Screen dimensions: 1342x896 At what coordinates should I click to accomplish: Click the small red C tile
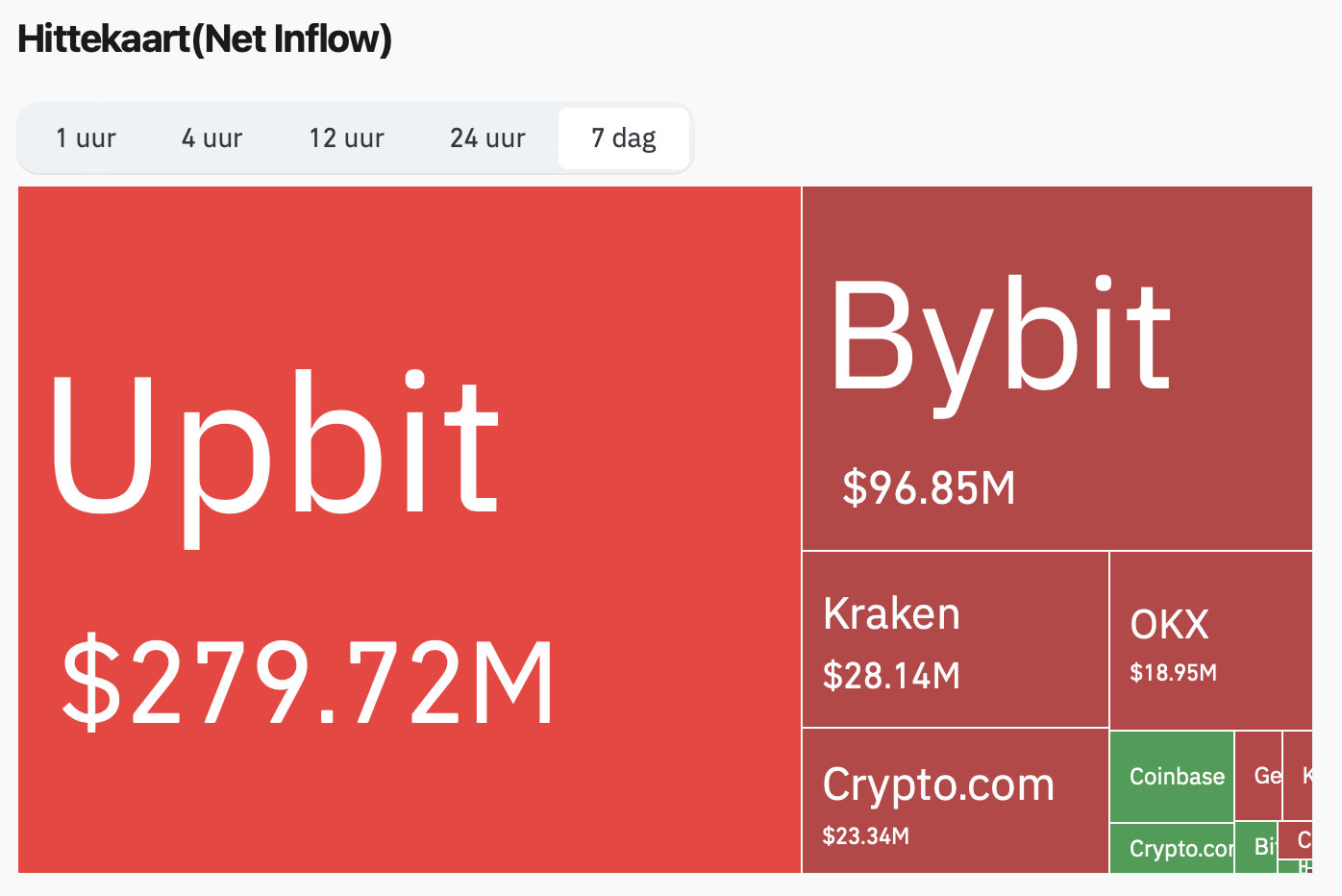[1296, 840]
